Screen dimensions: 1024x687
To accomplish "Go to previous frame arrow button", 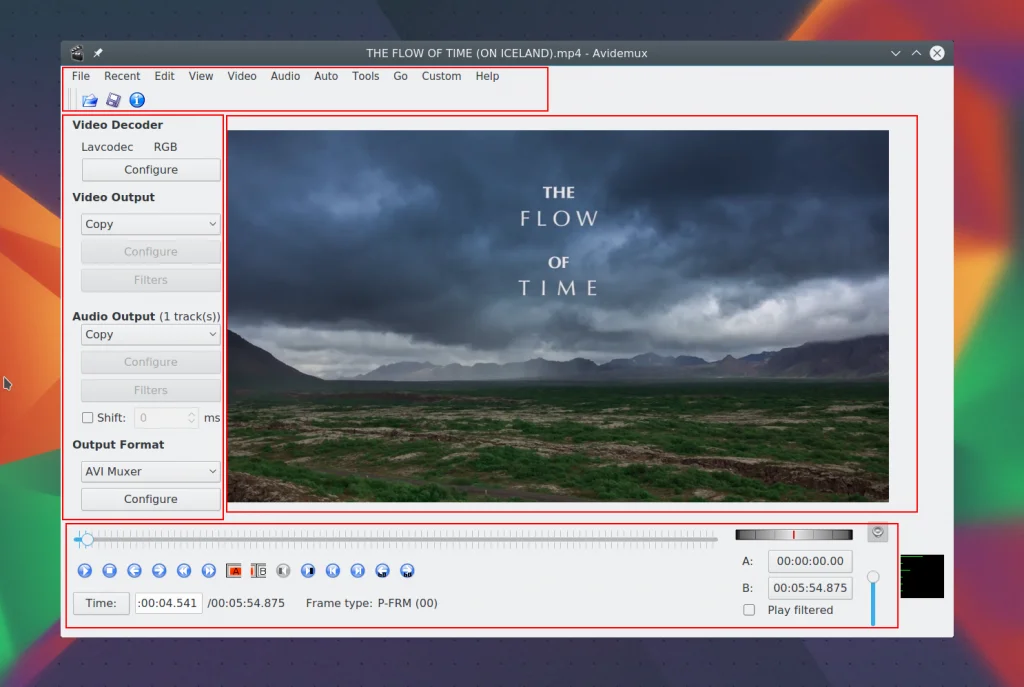I will pos(134,571).
